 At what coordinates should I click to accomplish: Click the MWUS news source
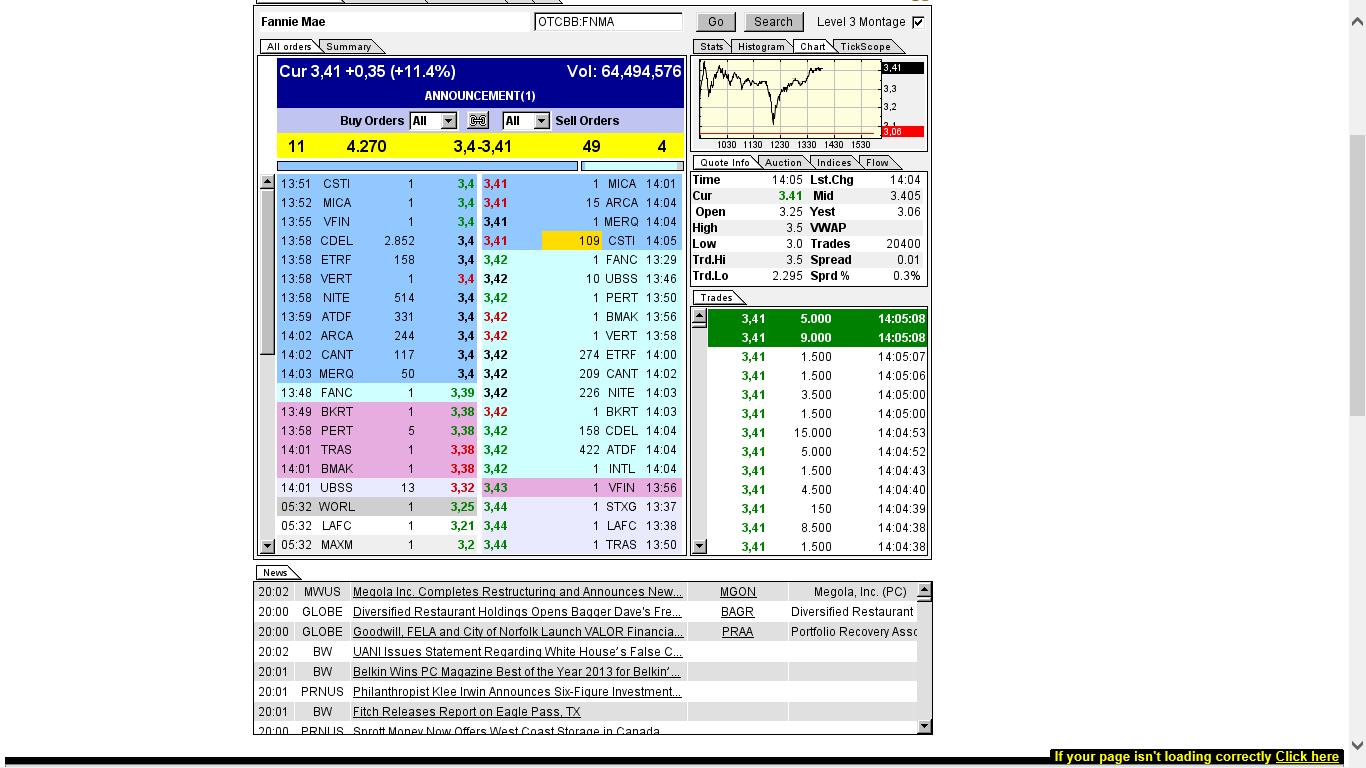pyautogui.click(x=322, y=592)
